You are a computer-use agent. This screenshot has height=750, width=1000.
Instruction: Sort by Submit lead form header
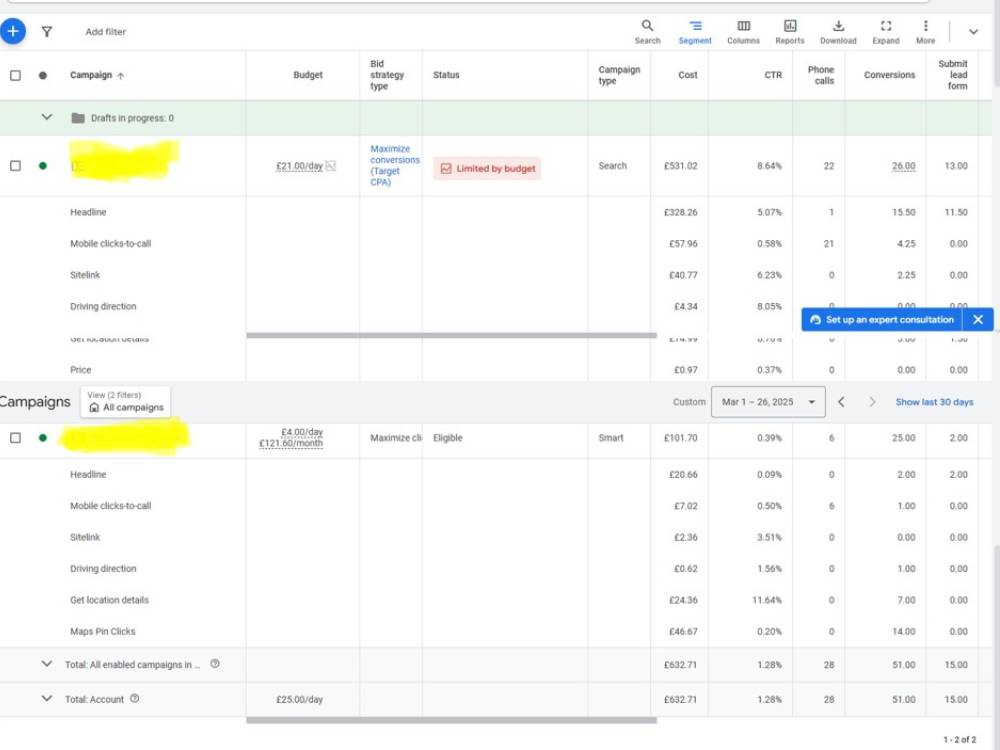click(x=953, y=75)
